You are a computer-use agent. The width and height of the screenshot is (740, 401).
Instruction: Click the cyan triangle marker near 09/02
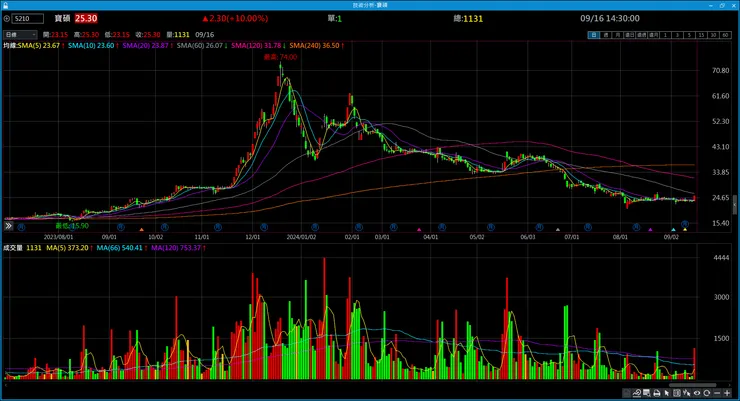click(673, 230)
